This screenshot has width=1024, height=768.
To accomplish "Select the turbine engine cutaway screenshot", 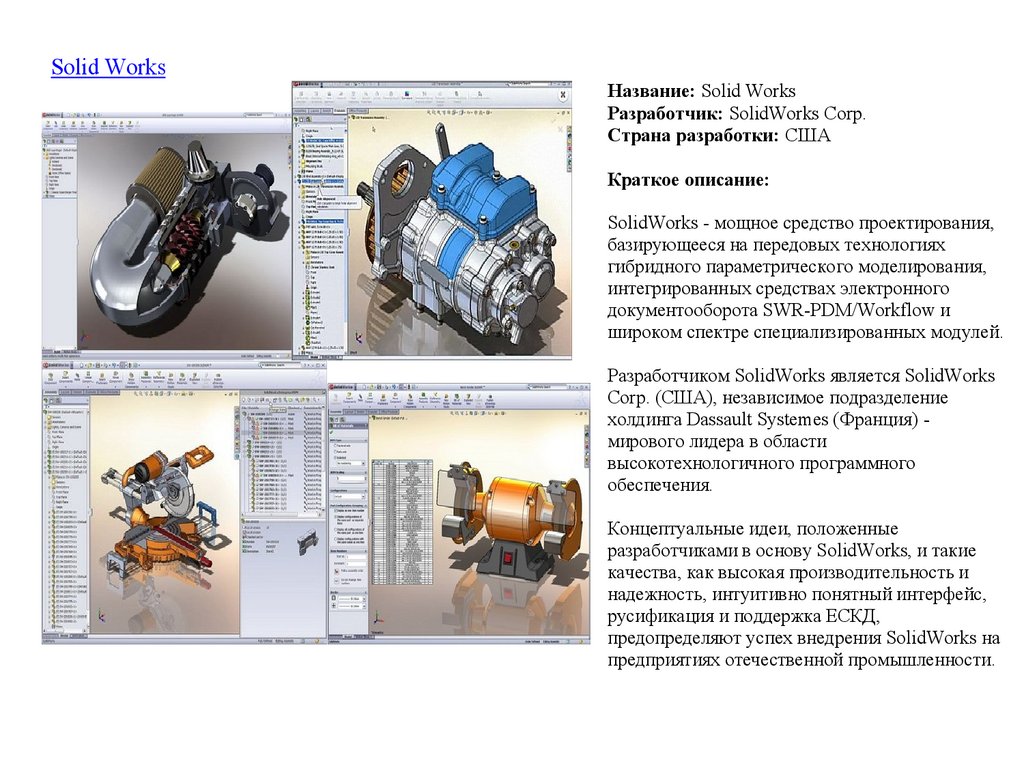I will (167, 234).
